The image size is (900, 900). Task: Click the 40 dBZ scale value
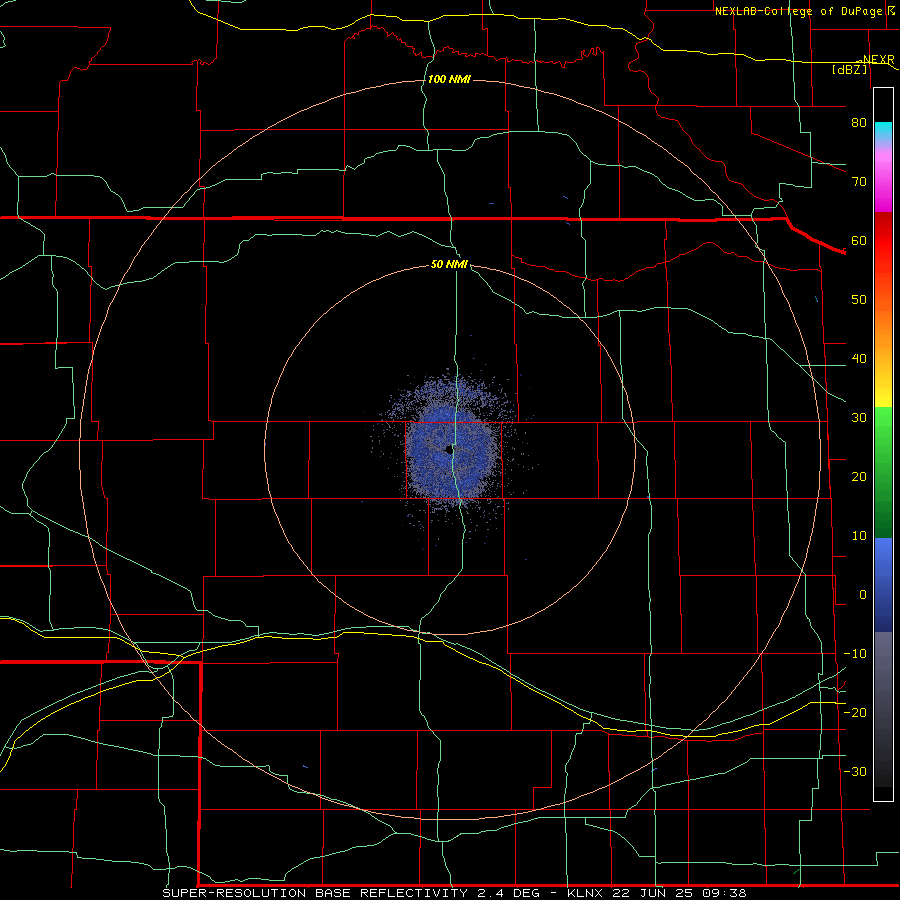pyautogui.click(x=859, y=359)
